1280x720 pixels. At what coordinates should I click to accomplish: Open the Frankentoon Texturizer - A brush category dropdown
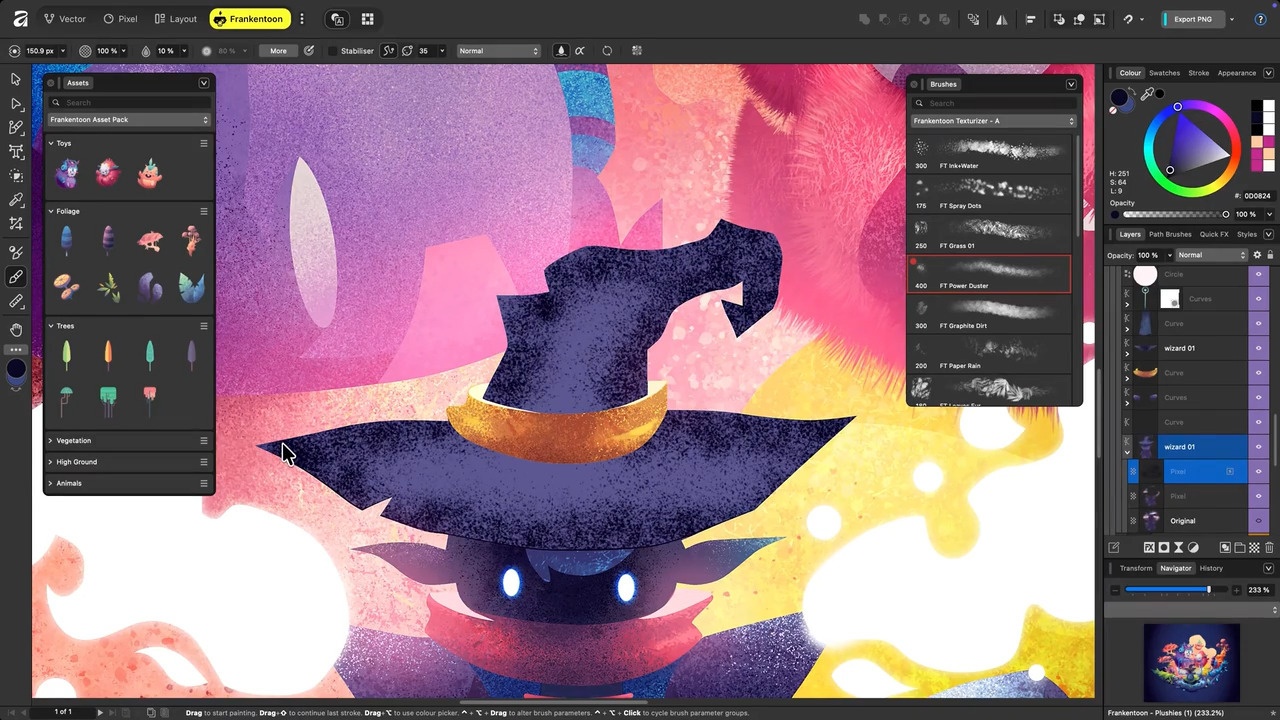coord(994,121)
